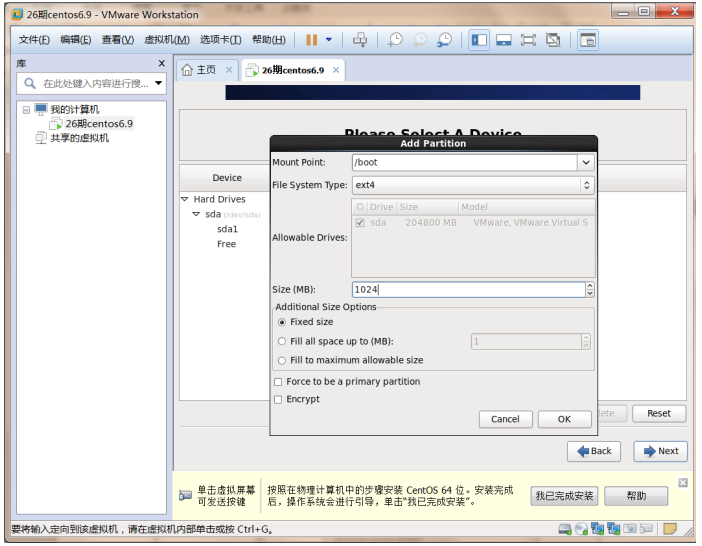The image size is (702, 546).
Task: Click the revert to snapshot icon
Action: point(419,40)
